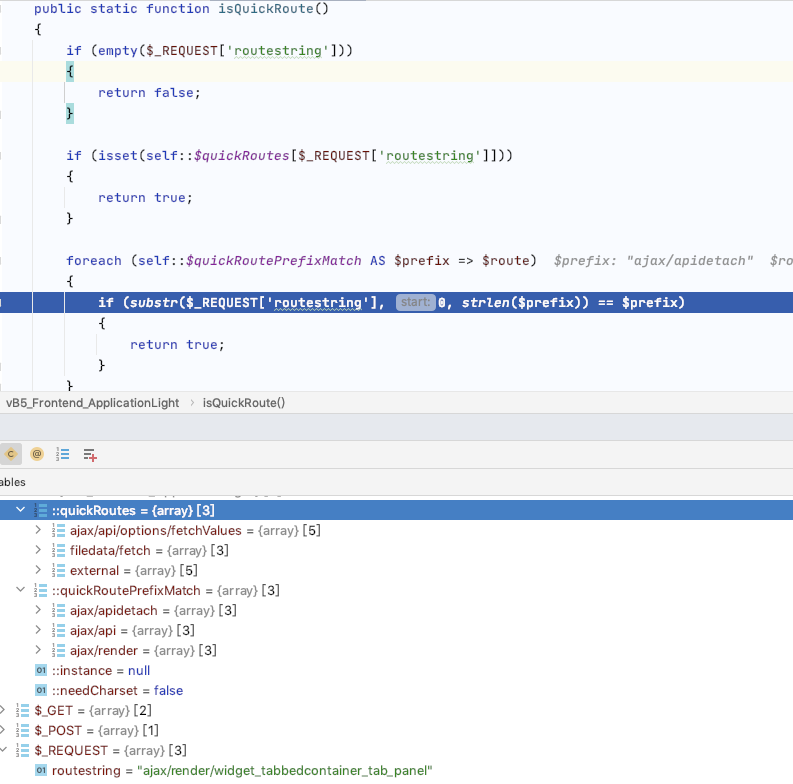This screenshot has width=793, height=784.
Task: Click the add watch list-plus icon
Action: [x=90, y=454]
